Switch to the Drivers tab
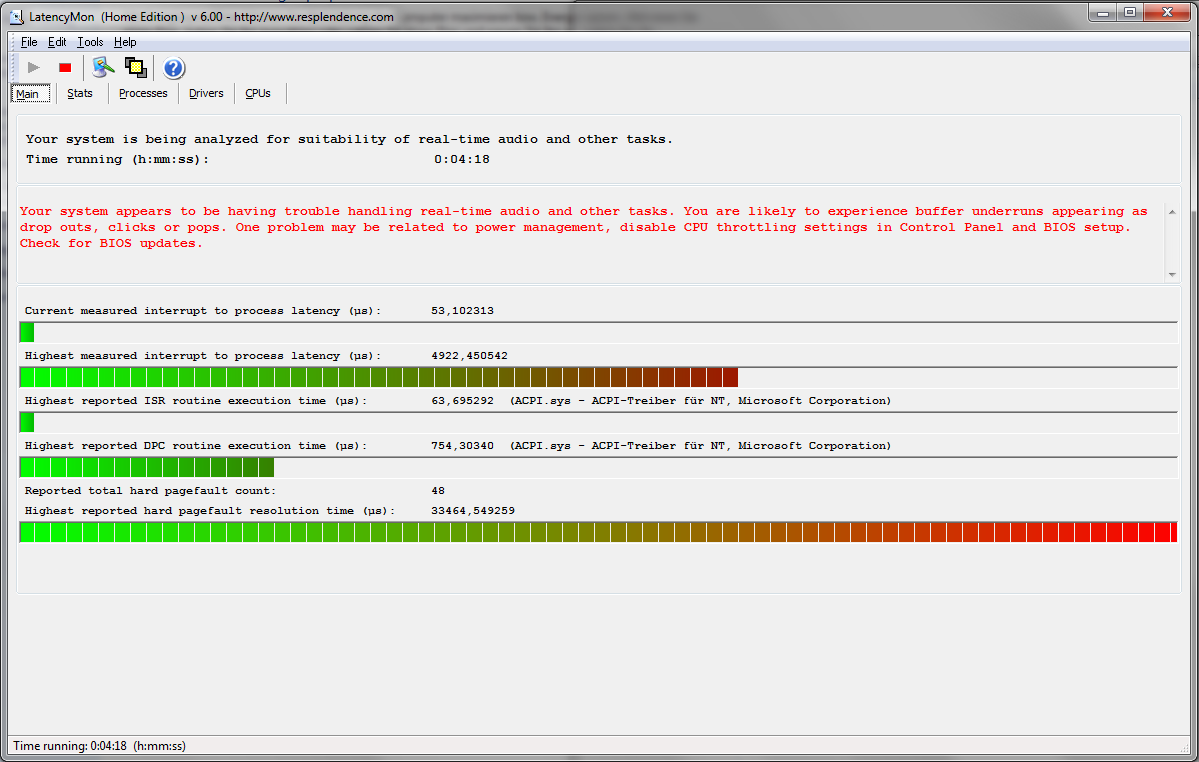 coord(206,93)
